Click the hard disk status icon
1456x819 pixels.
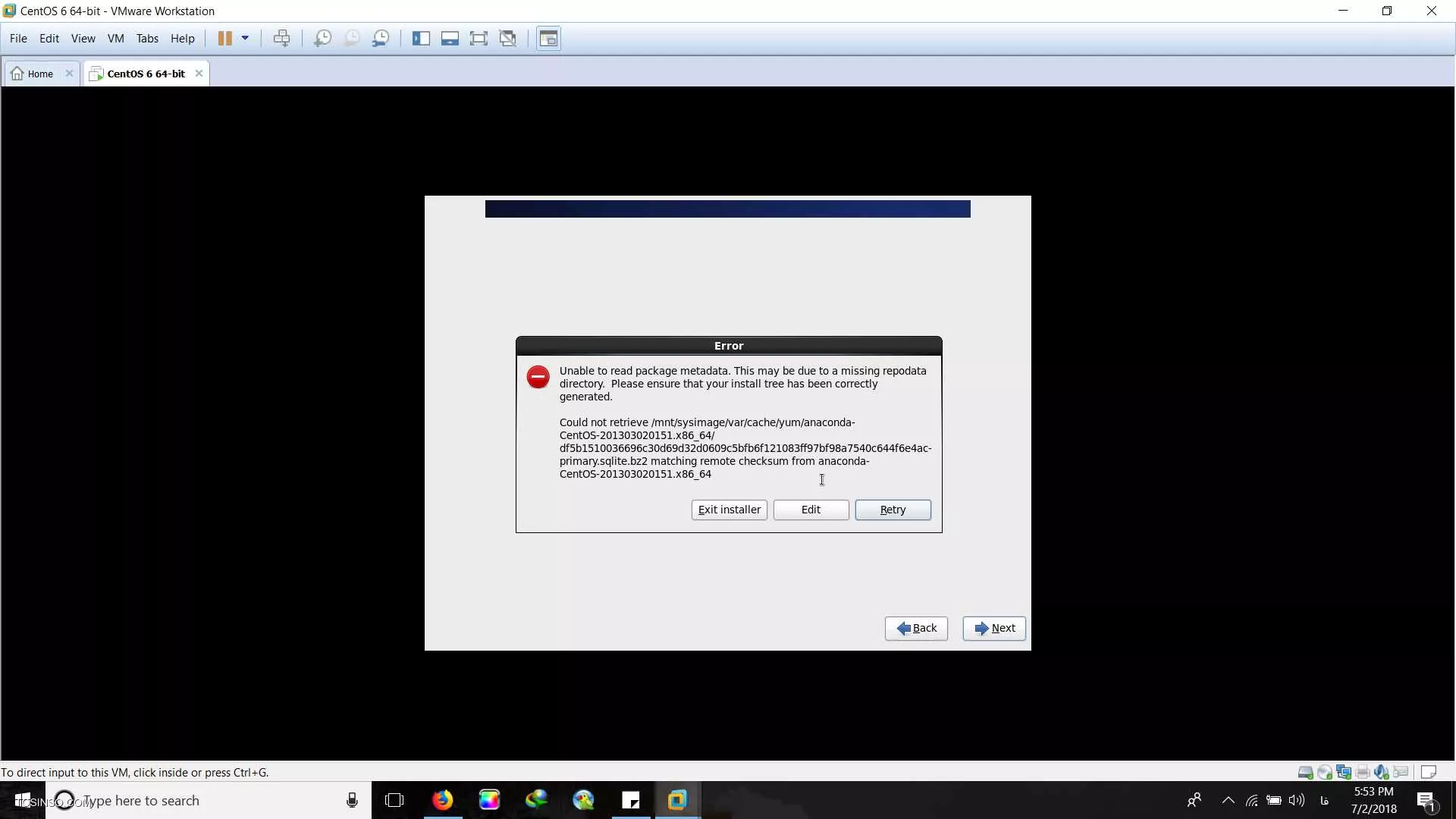pyautogui.click(x=1305, y=772)
